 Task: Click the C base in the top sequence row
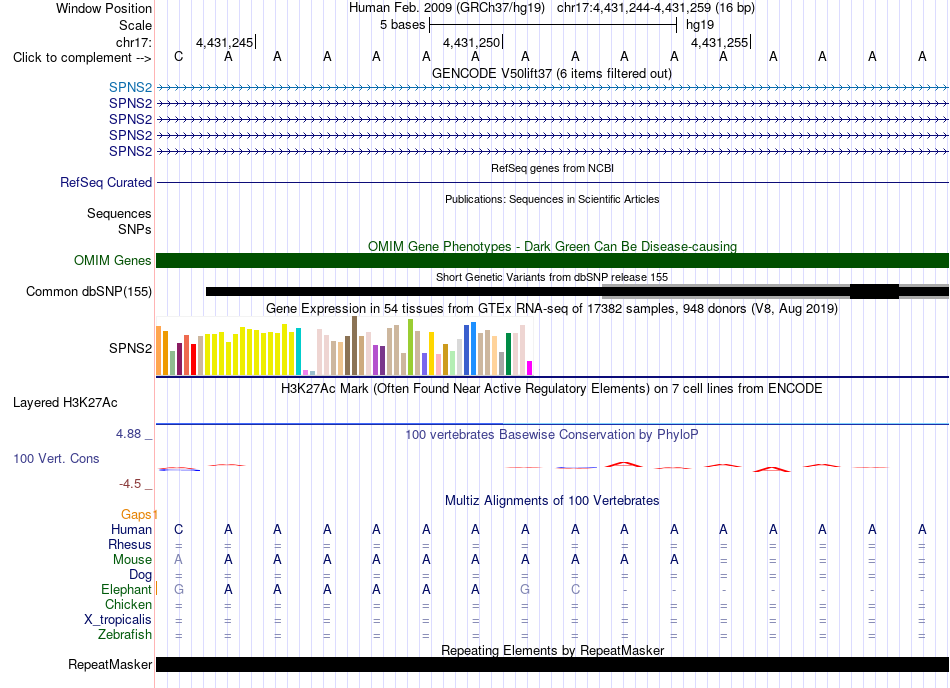coord(178,56)
